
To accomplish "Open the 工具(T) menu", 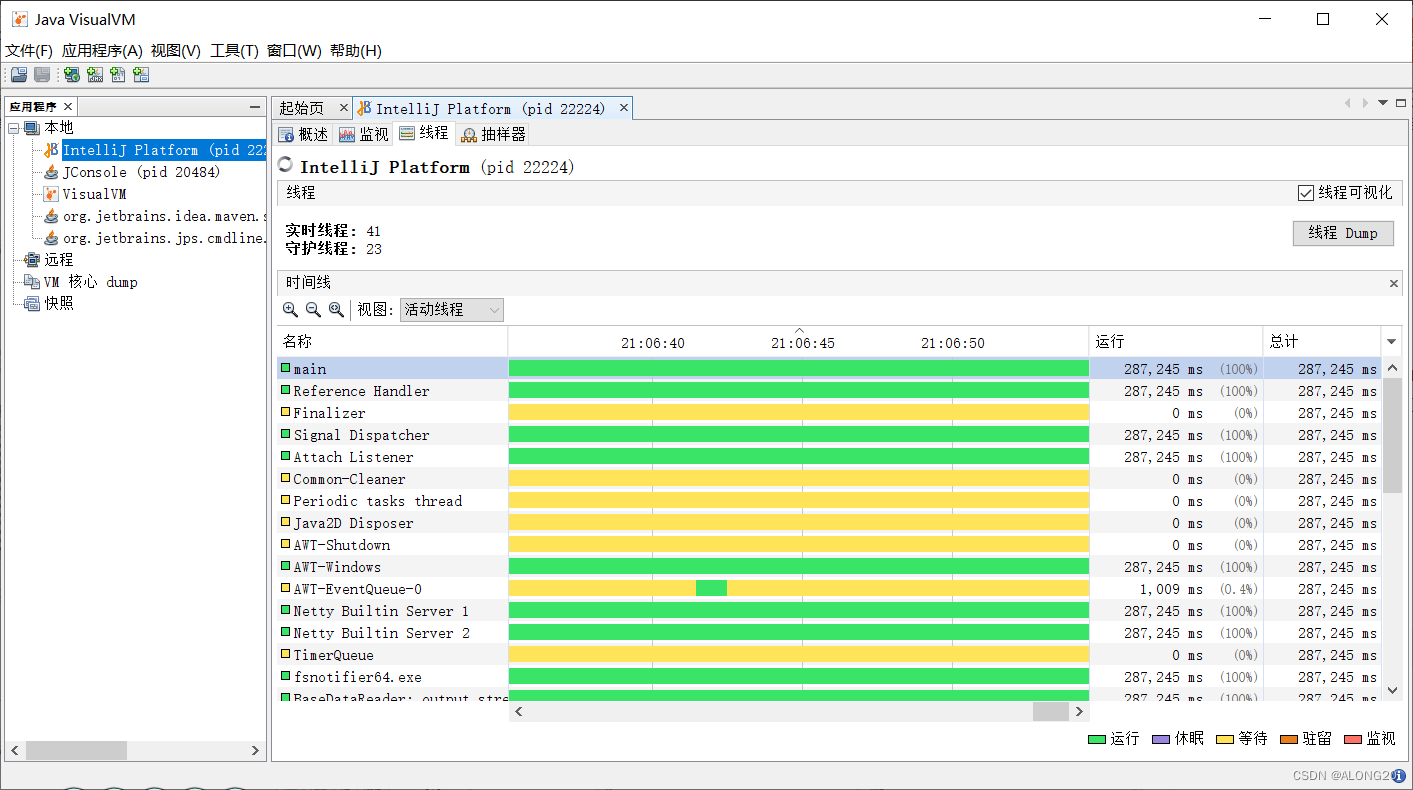I will 234,51.
